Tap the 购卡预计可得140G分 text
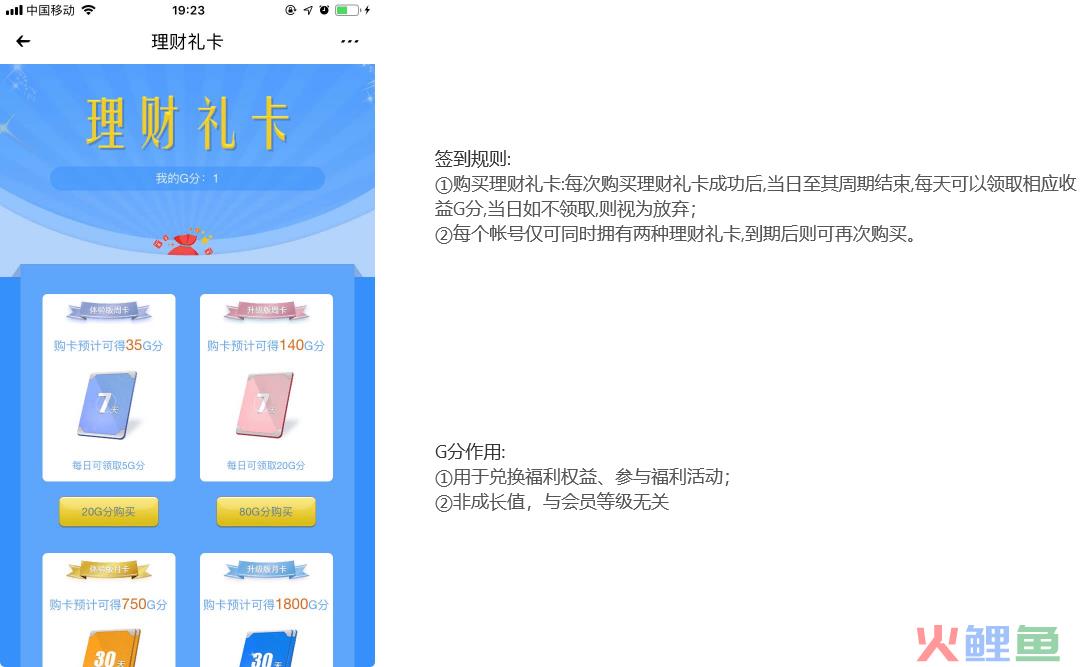The image size is (1084, 667). click(266, 345)
